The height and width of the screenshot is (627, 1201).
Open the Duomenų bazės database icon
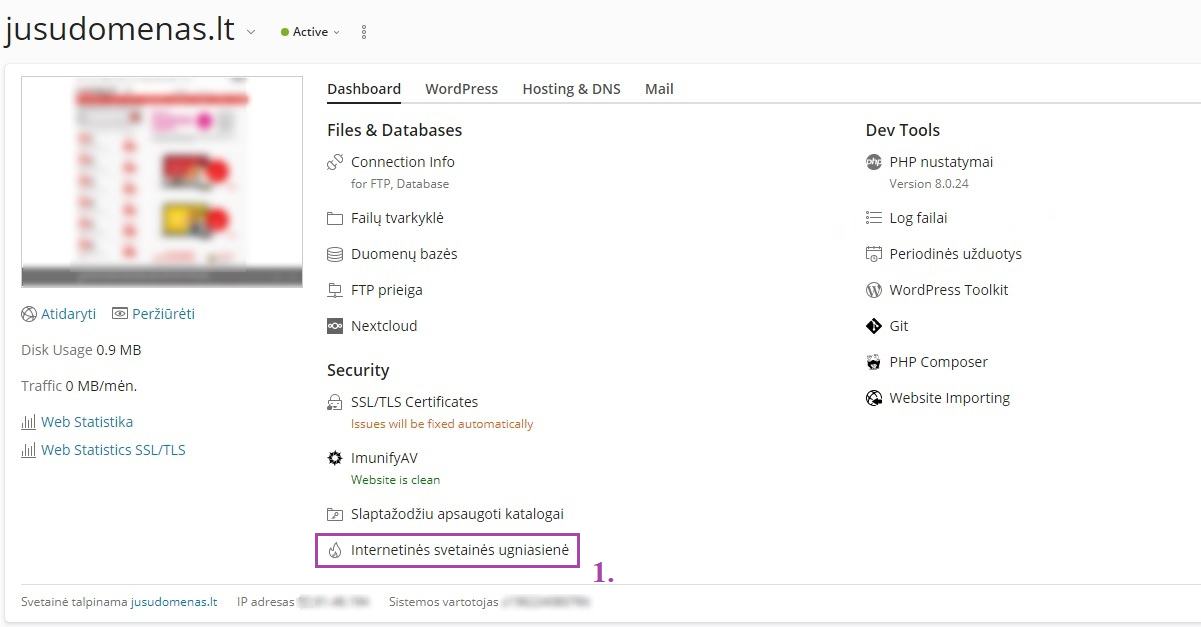(x=335, y=254)
